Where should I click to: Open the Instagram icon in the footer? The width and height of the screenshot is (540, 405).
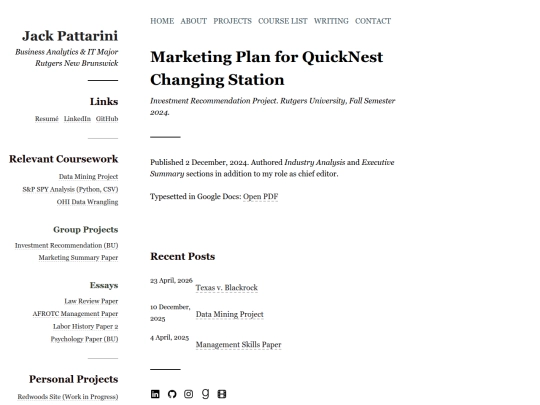(188, 394)
